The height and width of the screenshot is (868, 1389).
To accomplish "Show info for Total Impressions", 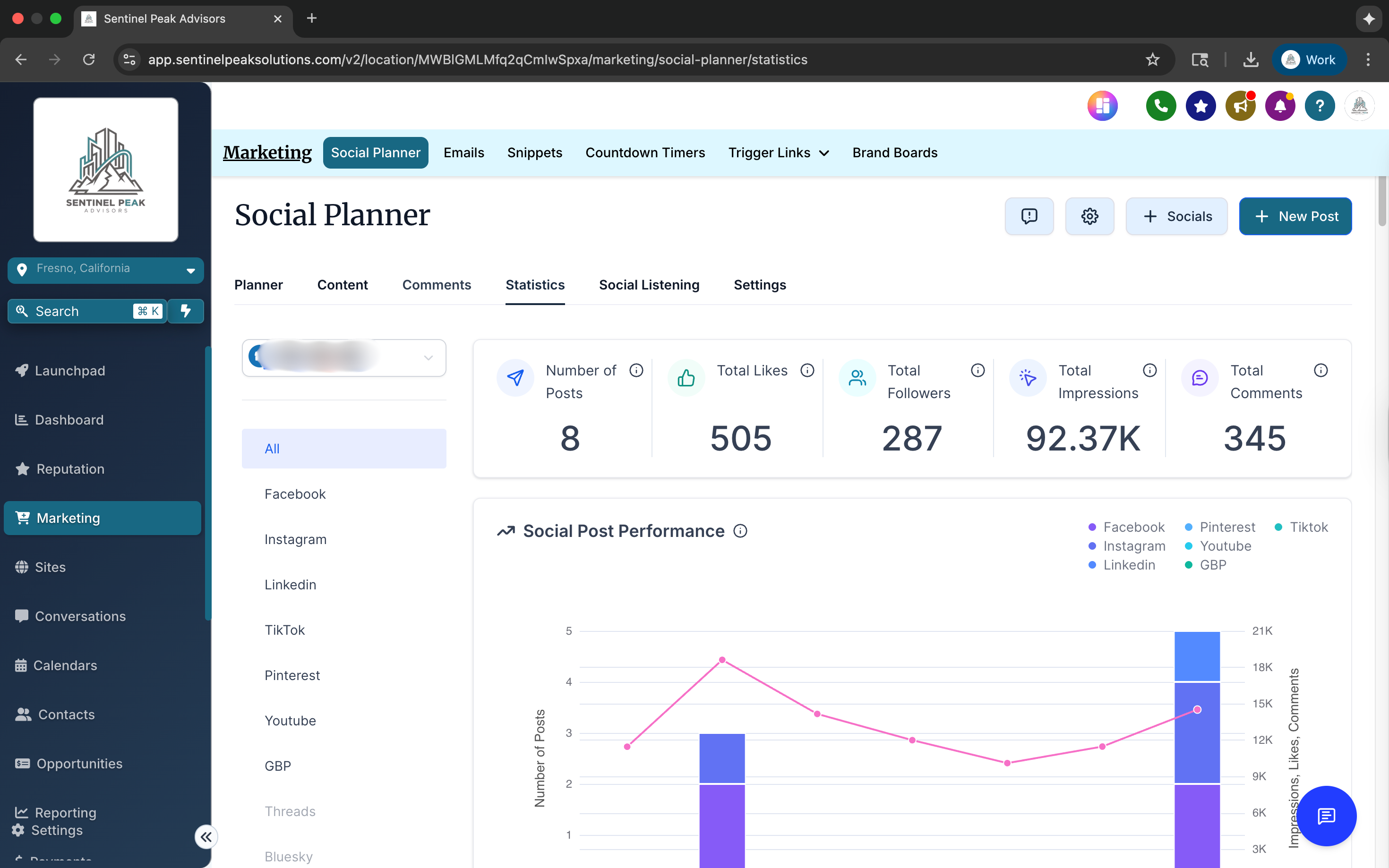I will click(x=1149, y=370).
